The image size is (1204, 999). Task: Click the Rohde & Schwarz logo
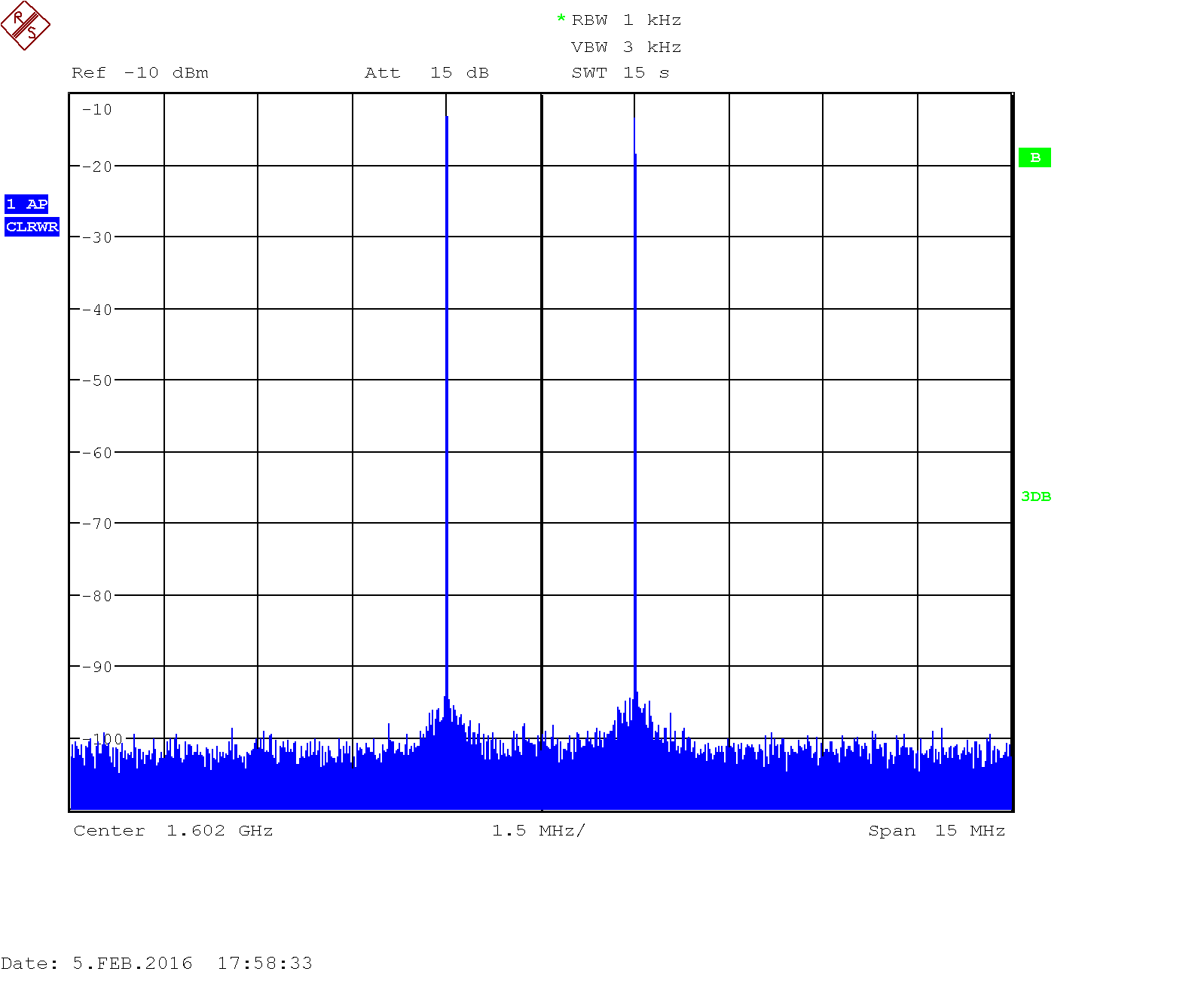pyautogui.click(x=25, y=26)
